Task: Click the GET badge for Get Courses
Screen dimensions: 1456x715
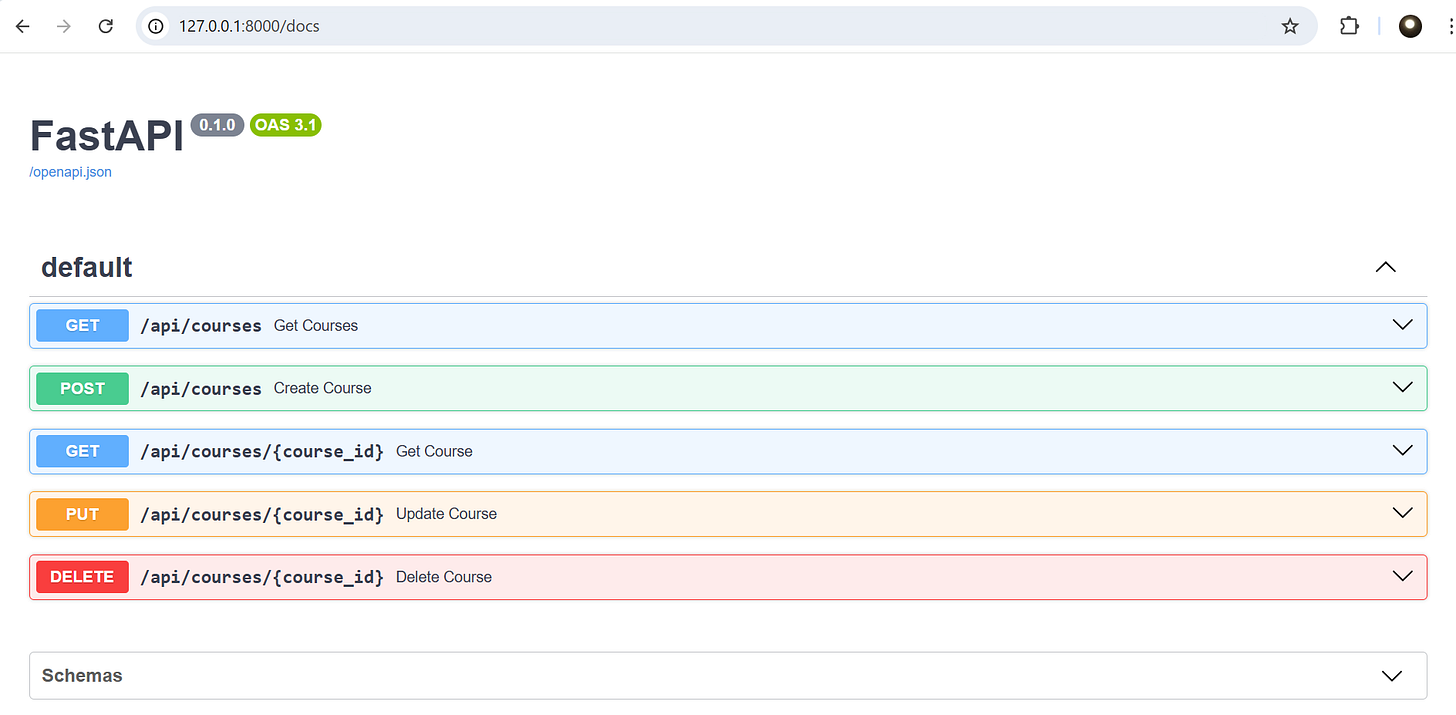Action: (82, 325)
